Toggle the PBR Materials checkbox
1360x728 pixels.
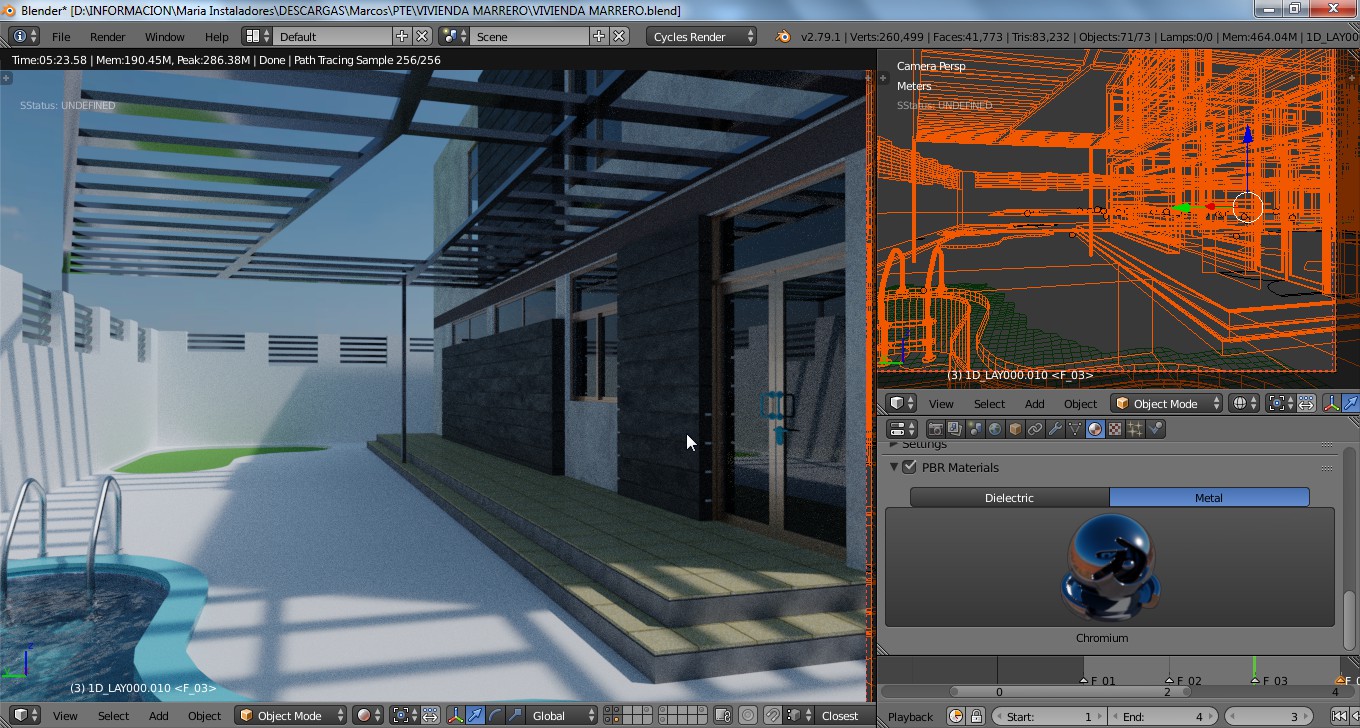(910, 467)
